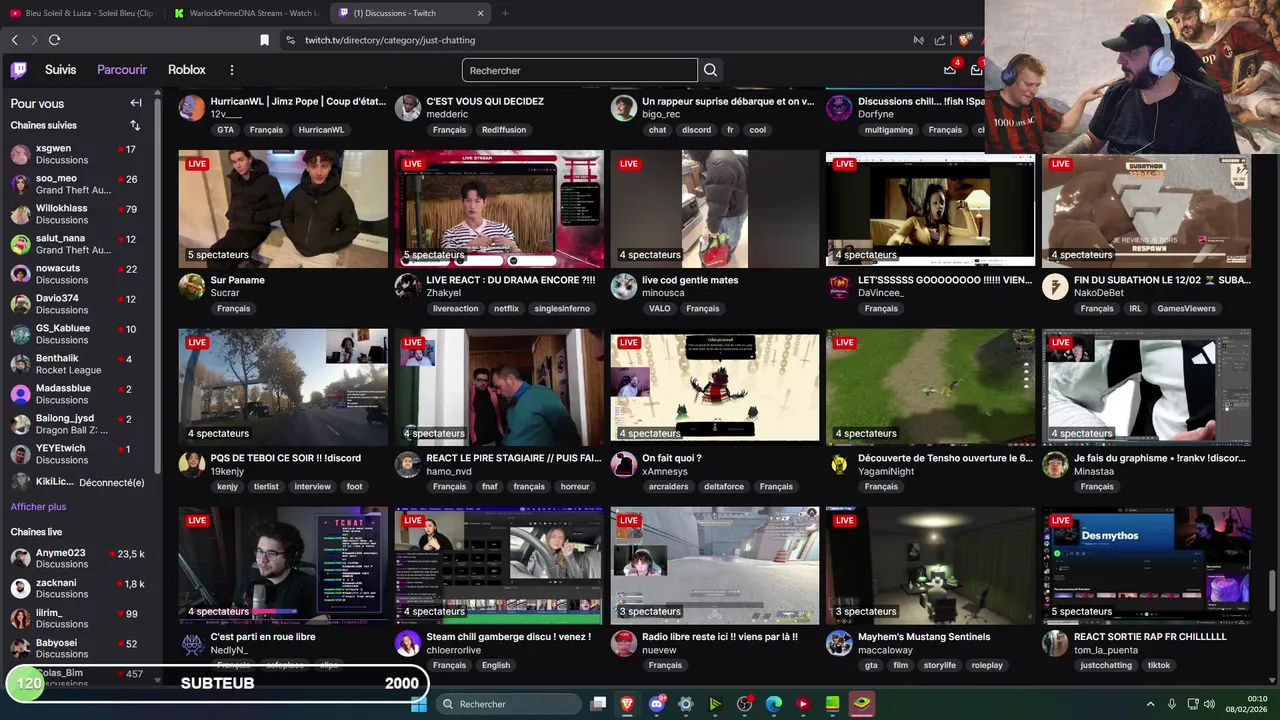Focus the Rechercher search field
Screen dimensions: 1280x720
[580, 70]
